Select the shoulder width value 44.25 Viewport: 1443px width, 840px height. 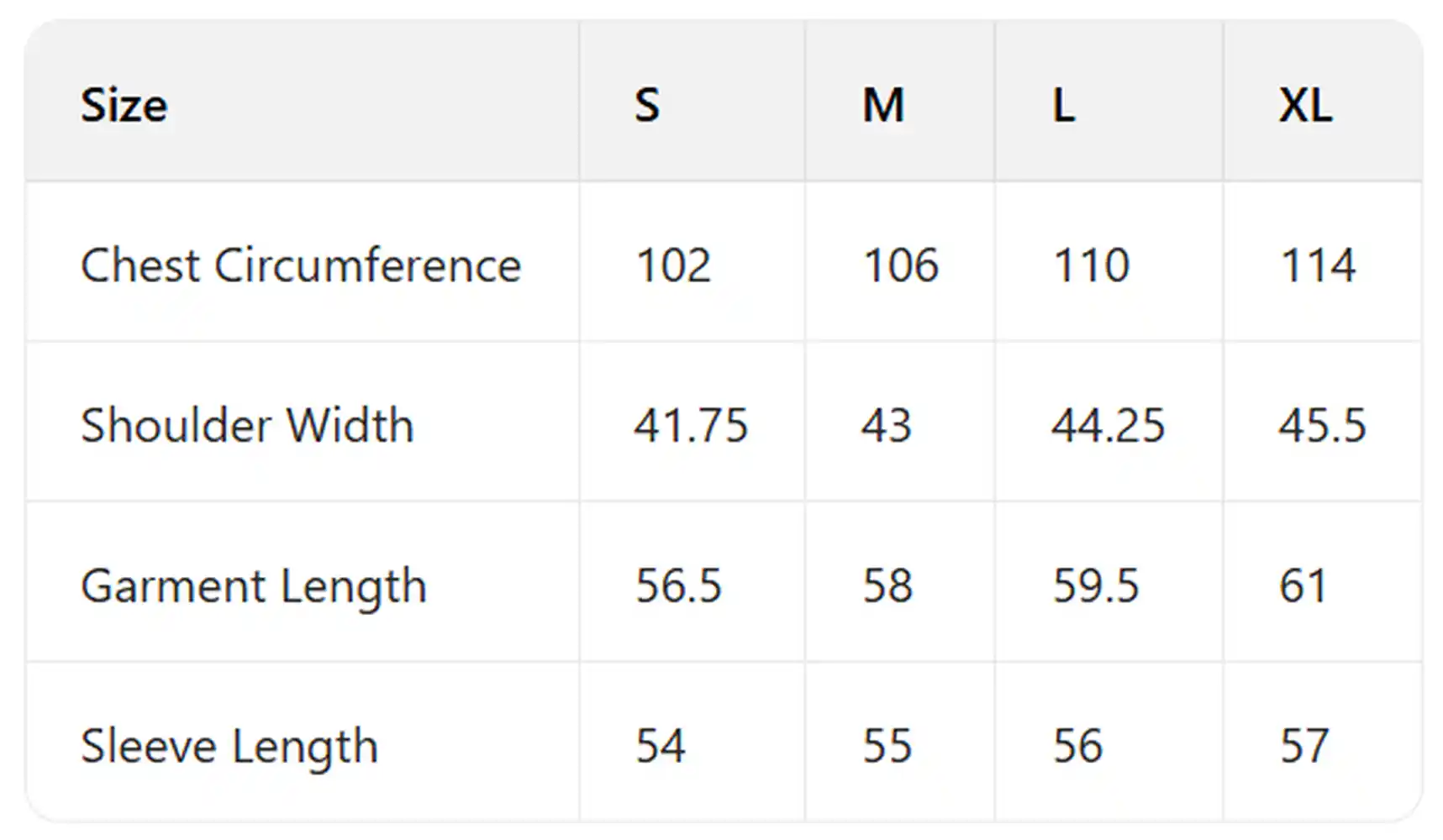pos(1108,425)
